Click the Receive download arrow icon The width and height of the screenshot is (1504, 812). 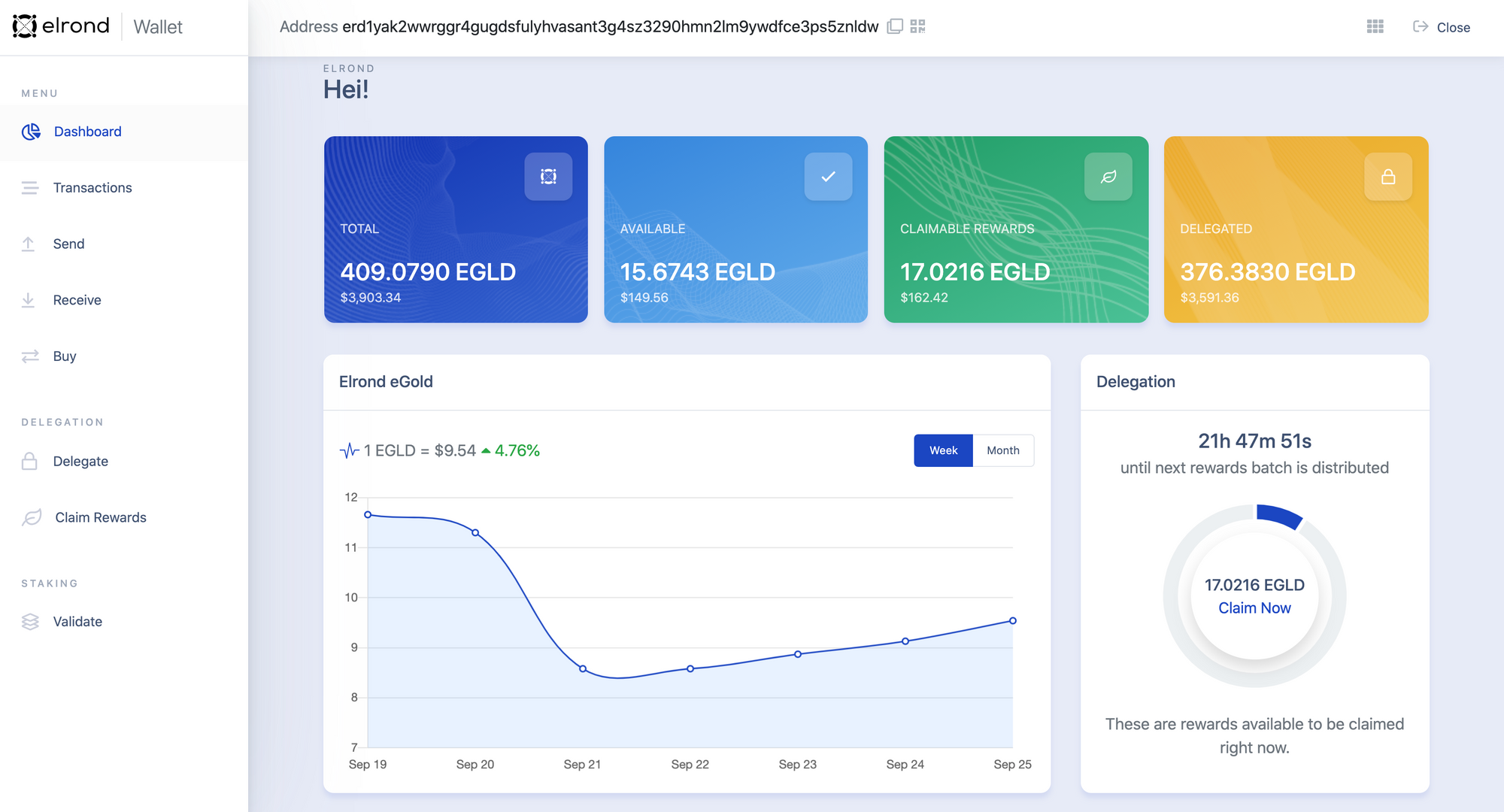point(28,300)
